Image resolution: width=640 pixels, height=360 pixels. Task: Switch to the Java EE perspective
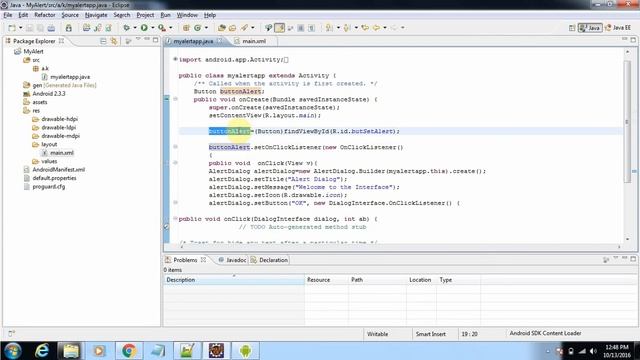(618, 28)
